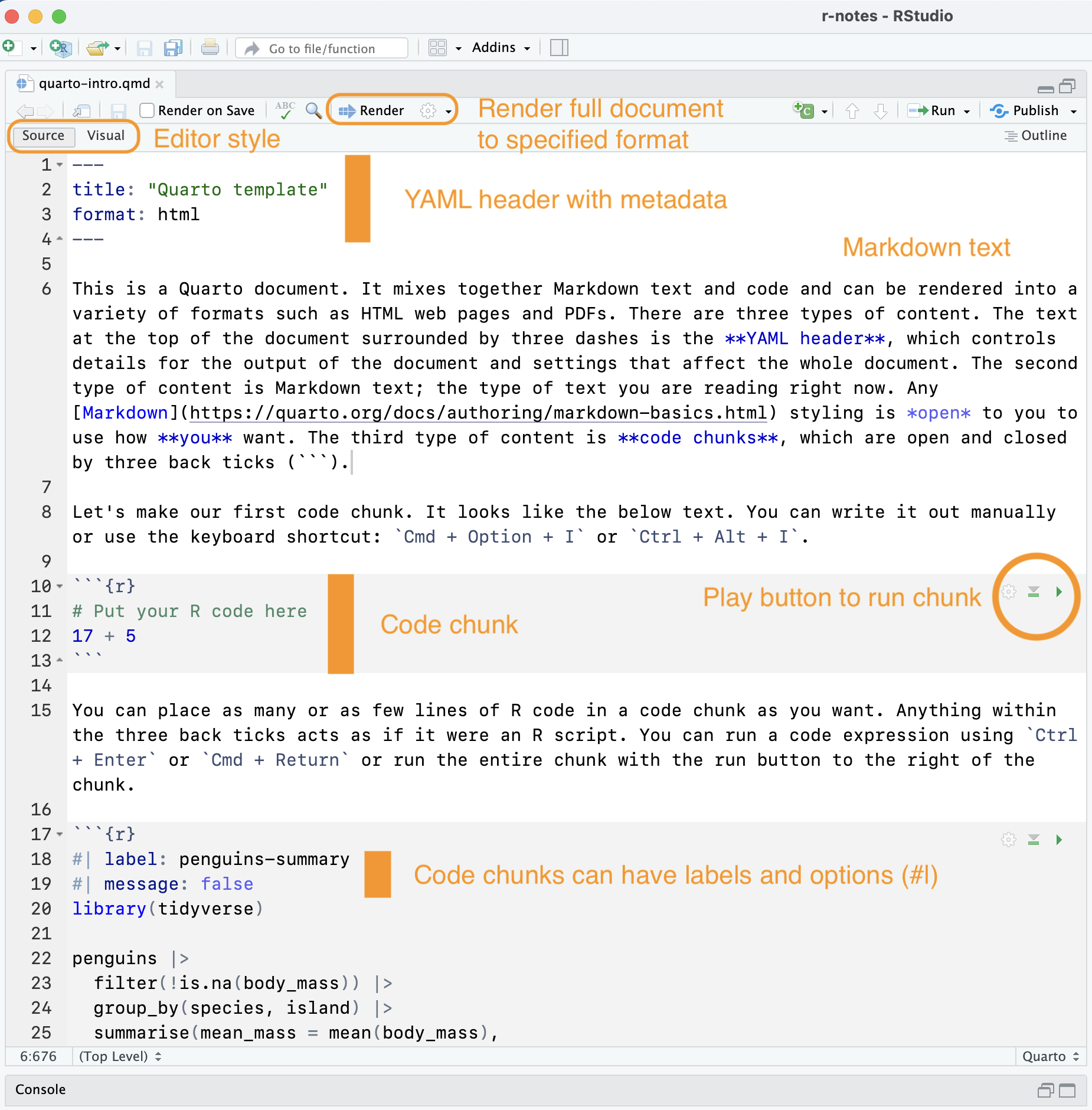
Task: Click in the Go to file/function field
Action: 322,48
